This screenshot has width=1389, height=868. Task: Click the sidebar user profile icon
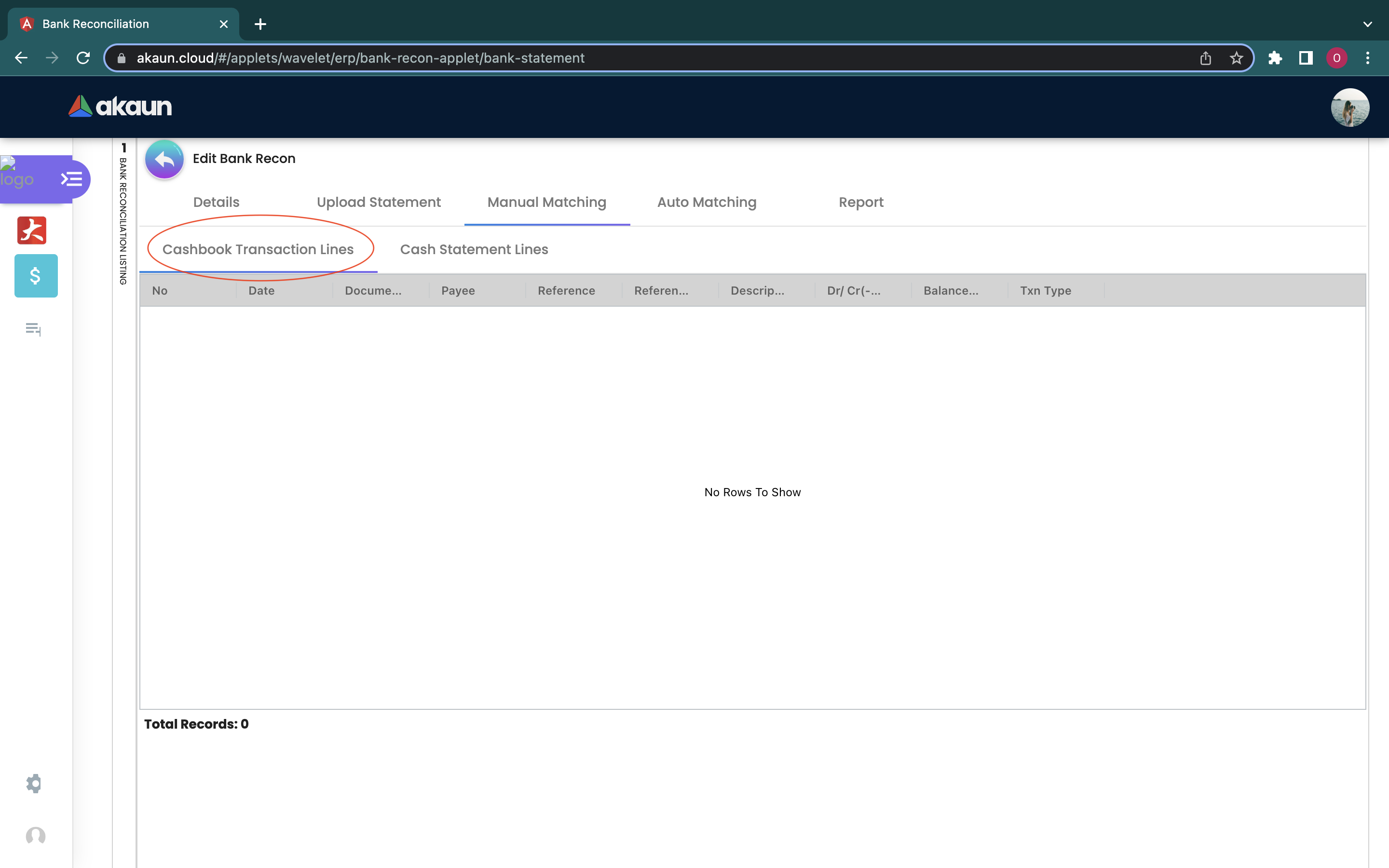[35, 836]
